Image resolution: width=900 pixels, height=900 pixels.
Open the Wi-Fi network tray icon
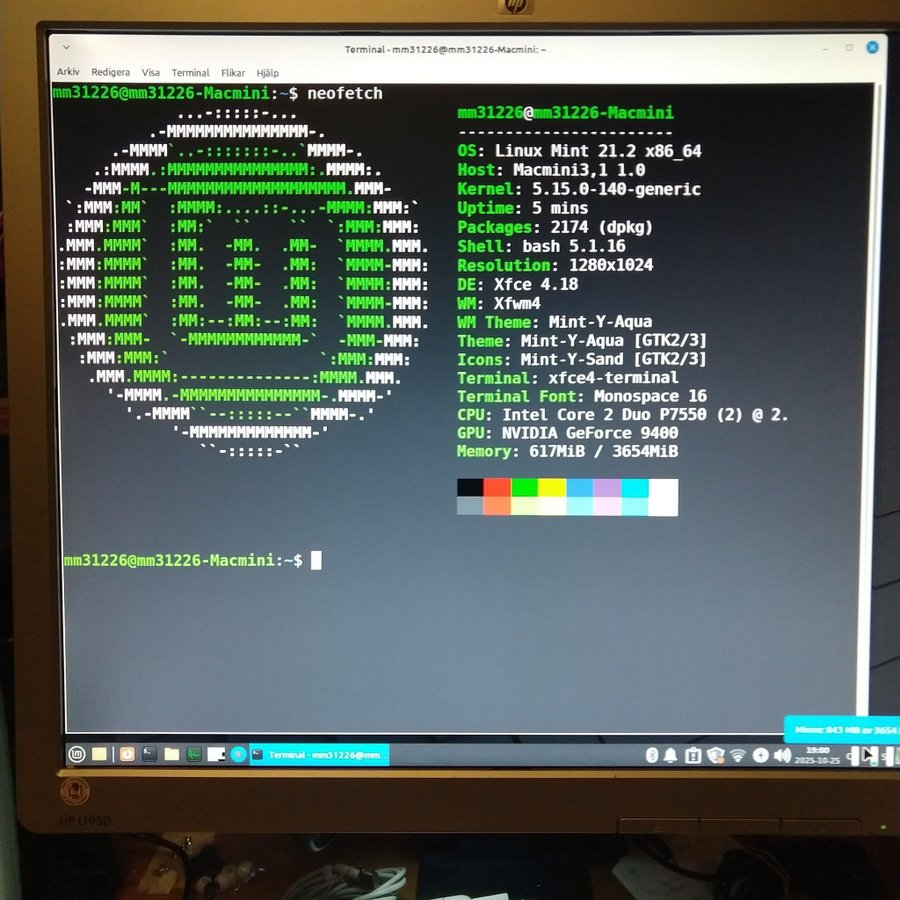[x=738, y=755]
